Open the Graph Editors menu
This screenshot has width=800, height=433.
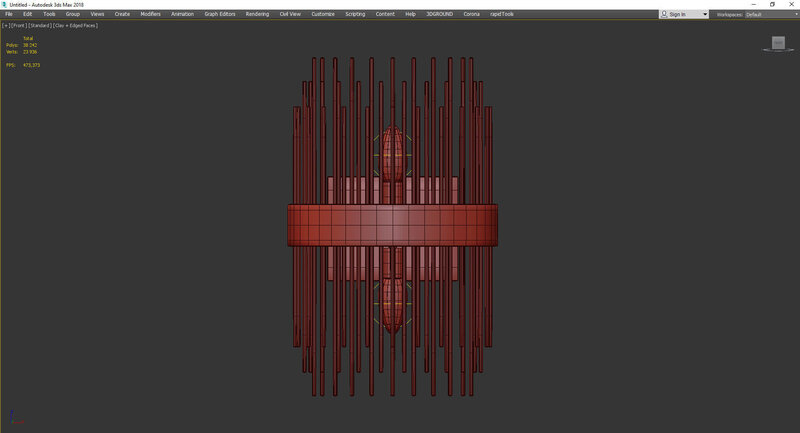(x=220, y=14)
